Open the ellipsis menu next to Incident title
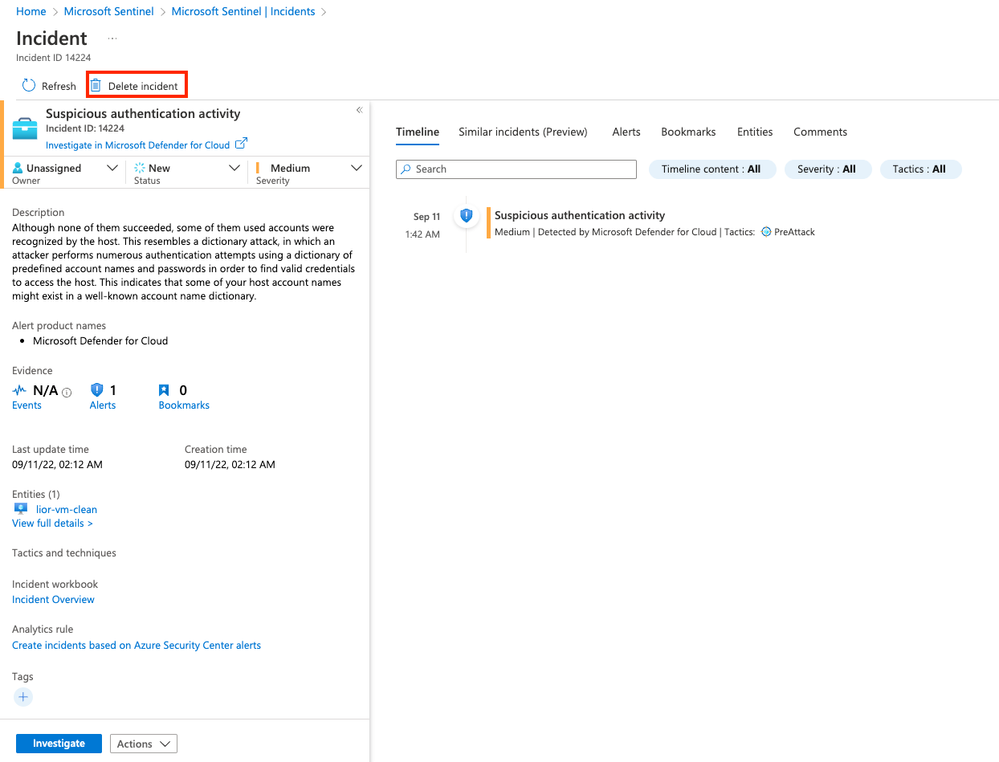 [112, 39]
